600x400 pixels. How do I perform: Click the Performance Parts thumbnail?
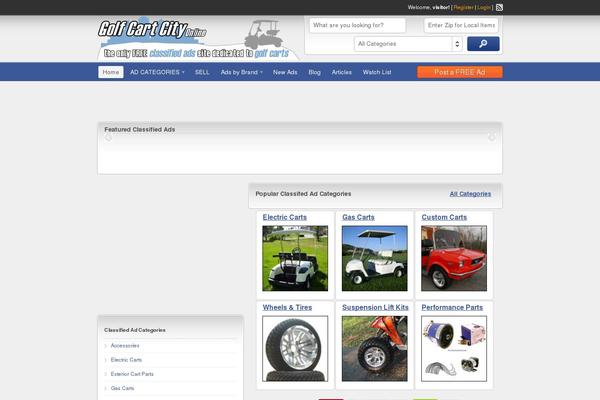click(454, 349)
